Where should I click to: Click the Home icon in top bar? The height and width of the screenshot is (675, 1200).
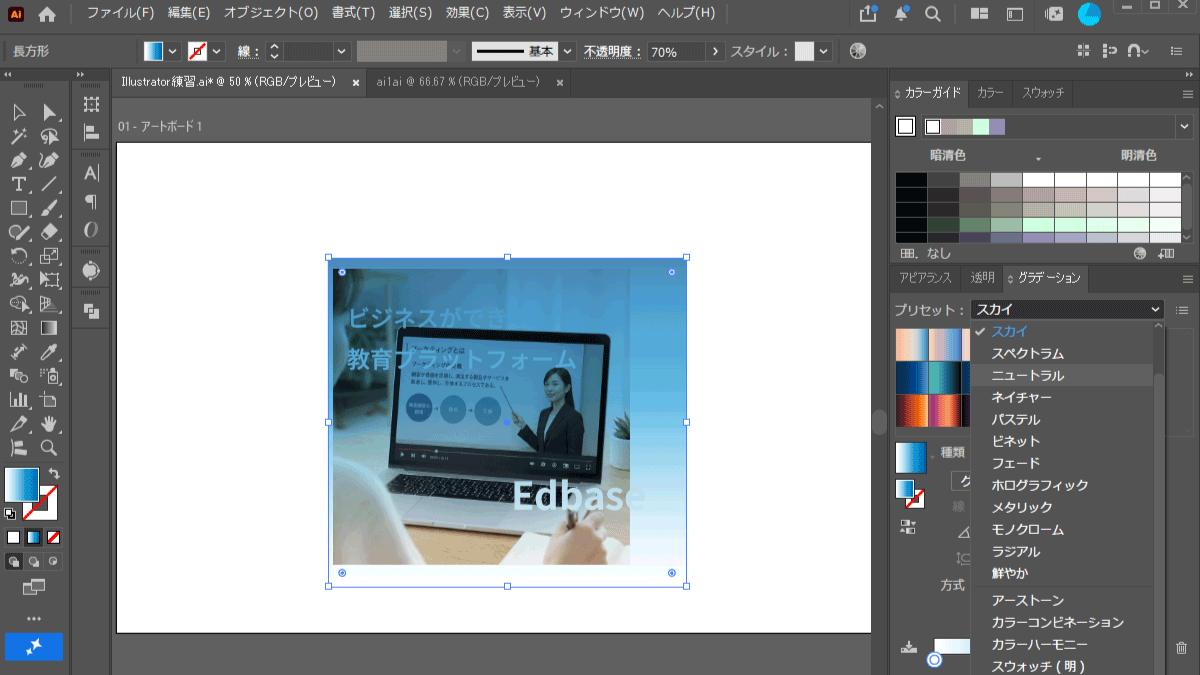47,14
